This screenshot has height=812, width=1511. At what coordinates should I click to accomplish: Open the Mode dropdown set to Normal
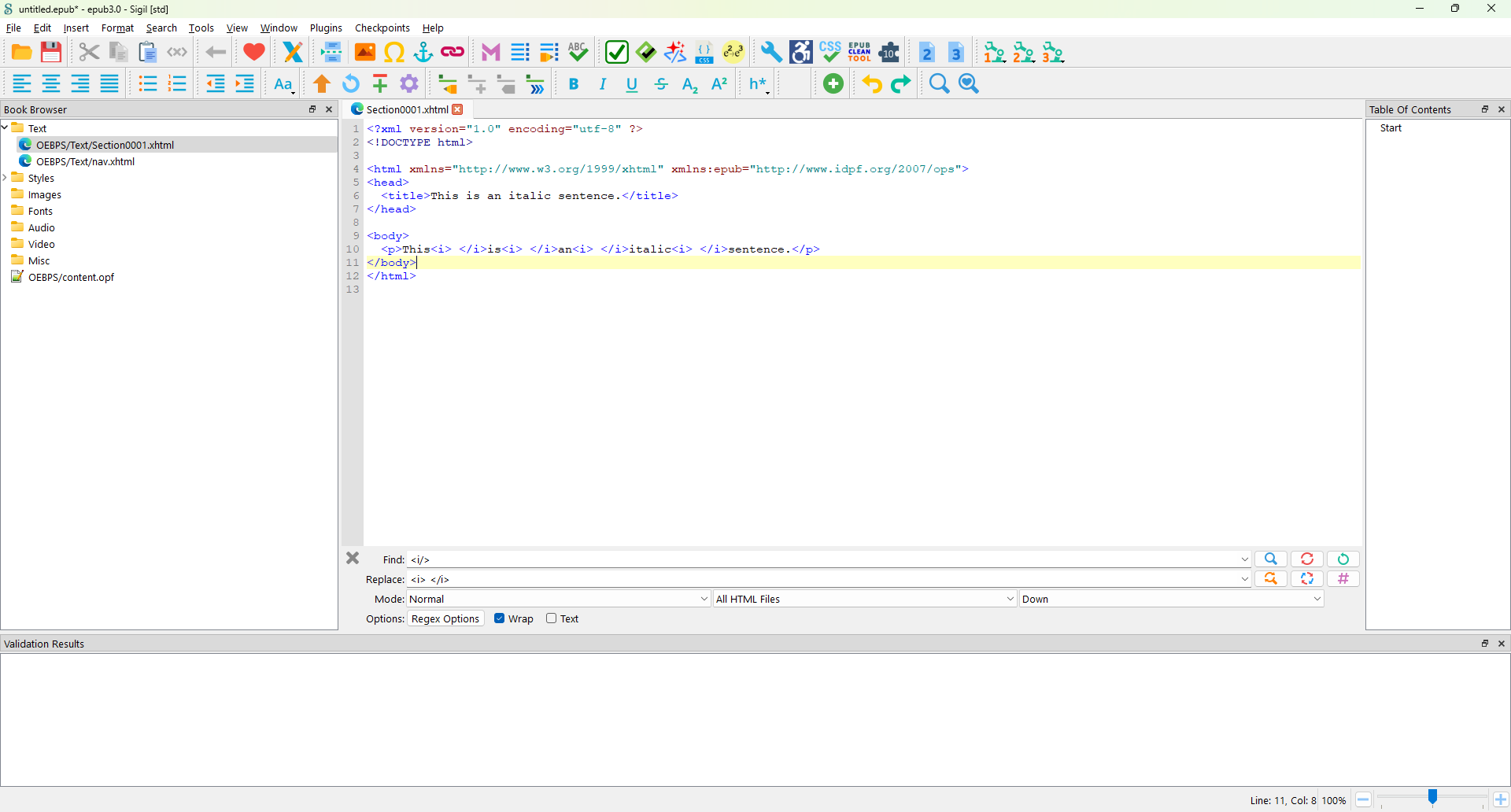point(558,600)
